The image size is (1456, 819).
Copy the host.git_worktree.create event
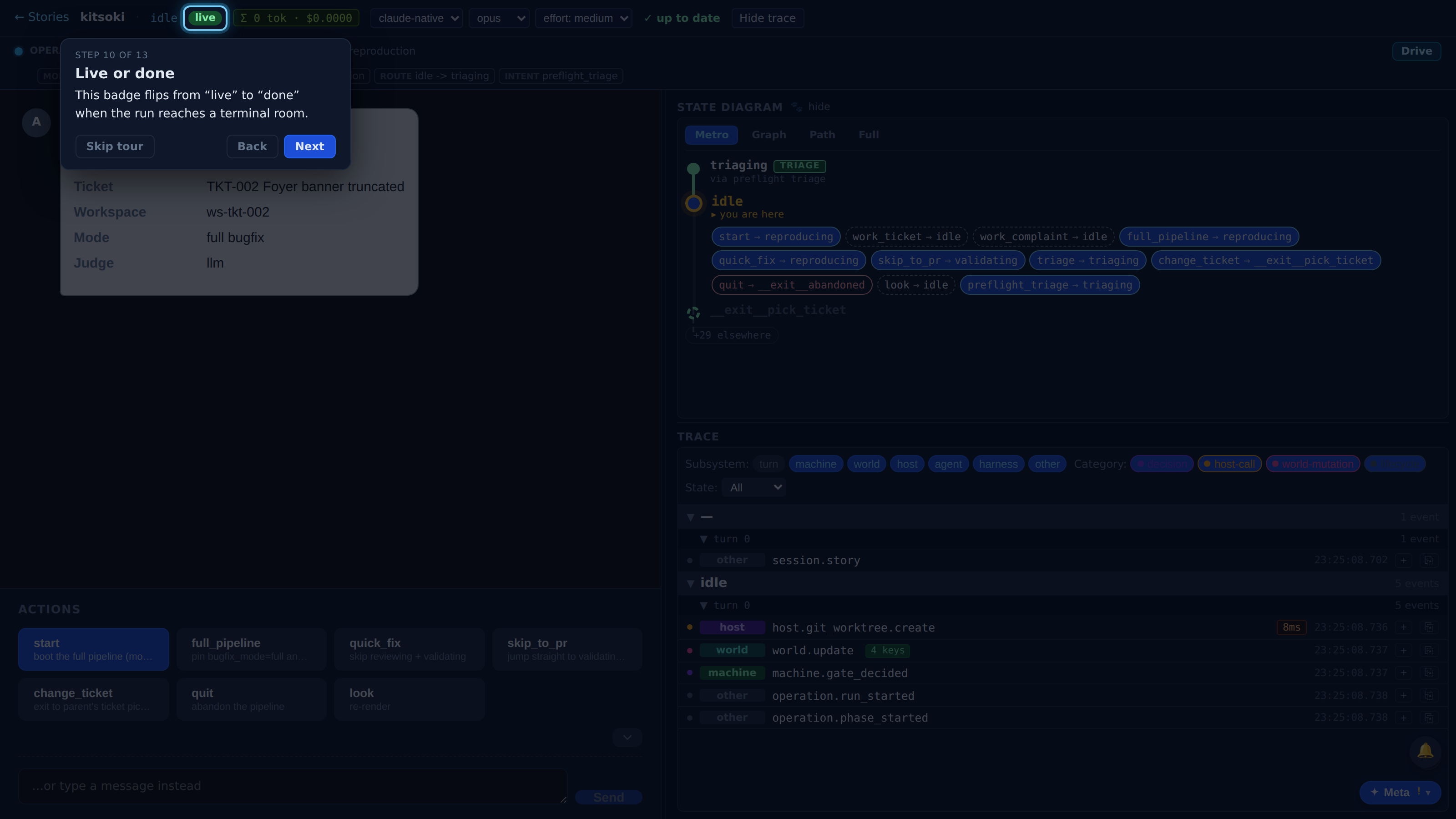1428,627
